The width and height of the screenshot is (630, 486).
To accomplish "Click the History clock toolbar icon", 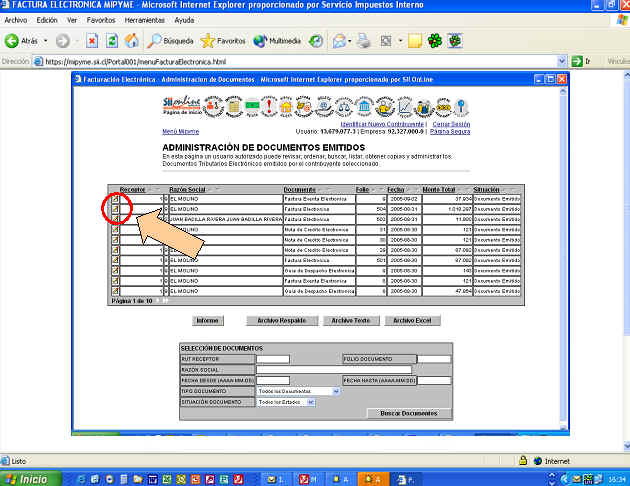I will pos(316,41).
